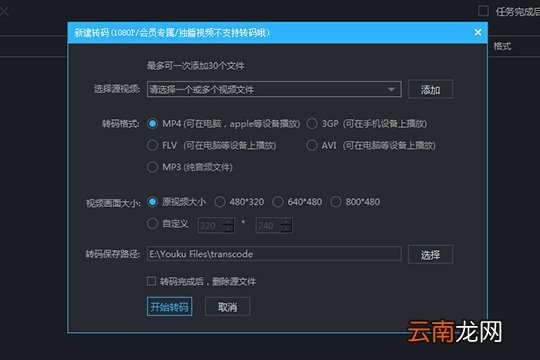Click 取消 button
Screen dimensions: 540x360
[x=227, y=307]
